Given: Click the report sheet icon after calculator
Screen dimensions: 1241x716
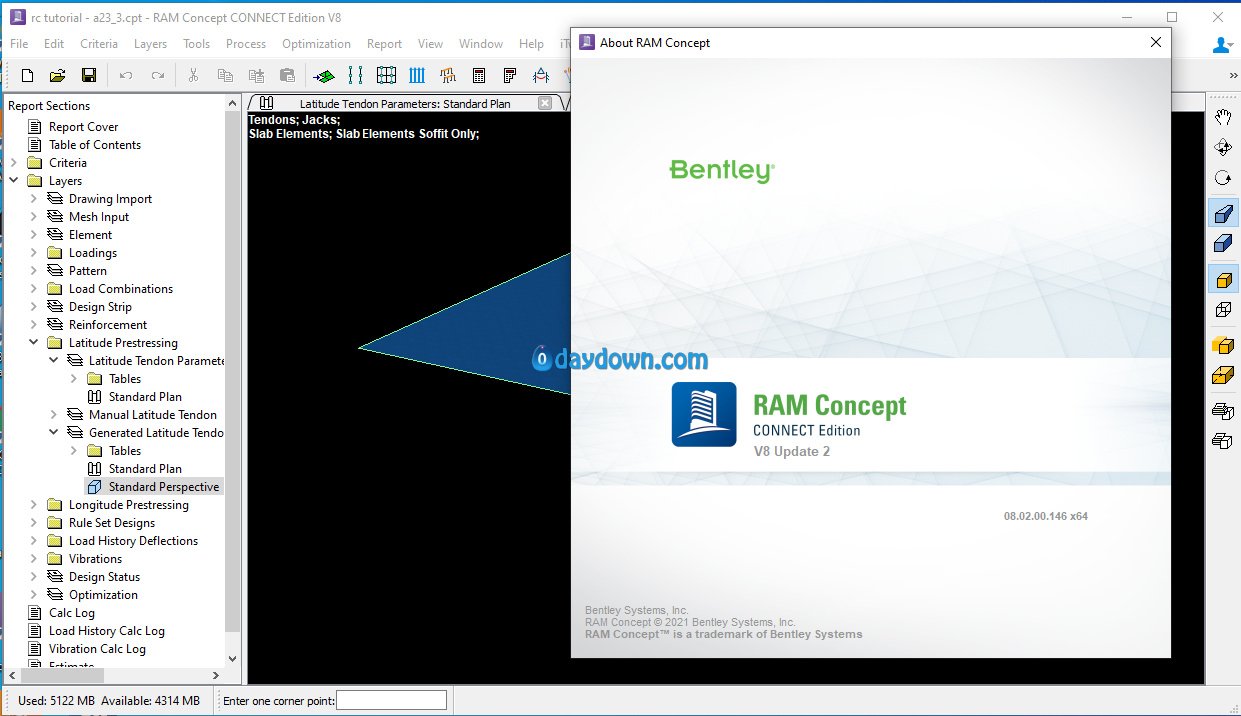Looking at the screenshot, I should point(510,75).
